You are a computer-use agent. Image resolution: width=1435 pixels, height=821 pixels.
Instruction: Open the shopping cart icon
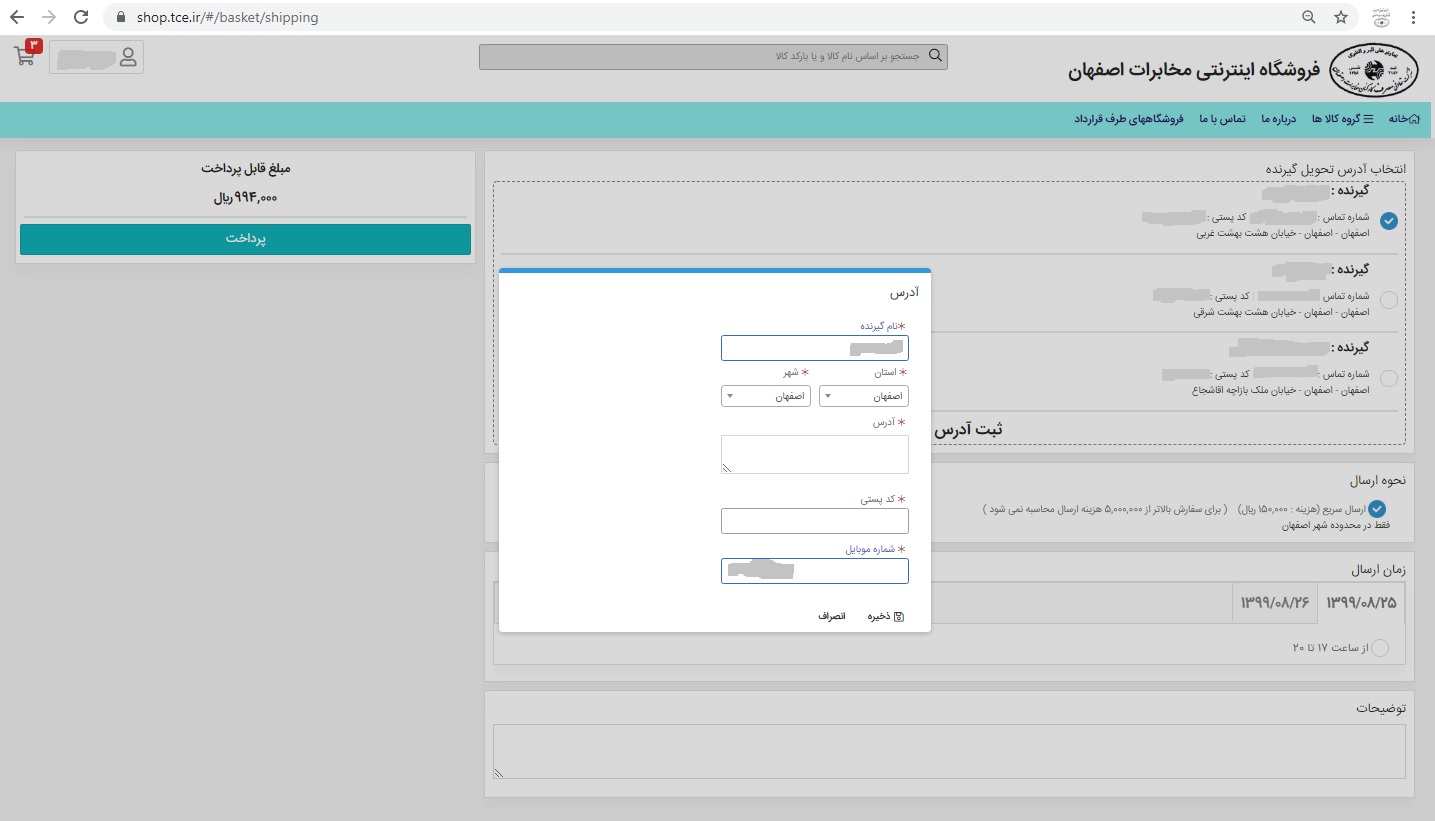26,55
